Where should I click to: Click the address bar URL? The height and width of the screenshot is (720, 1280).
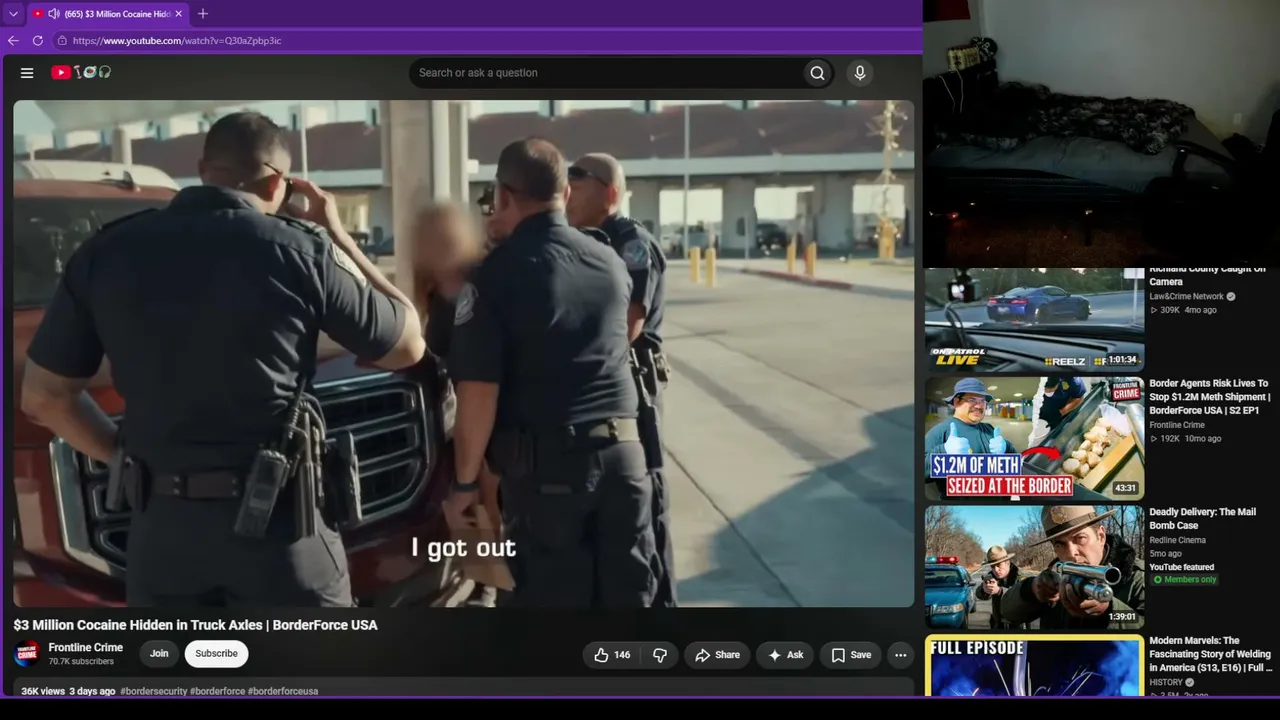click(x=177, y=41)
